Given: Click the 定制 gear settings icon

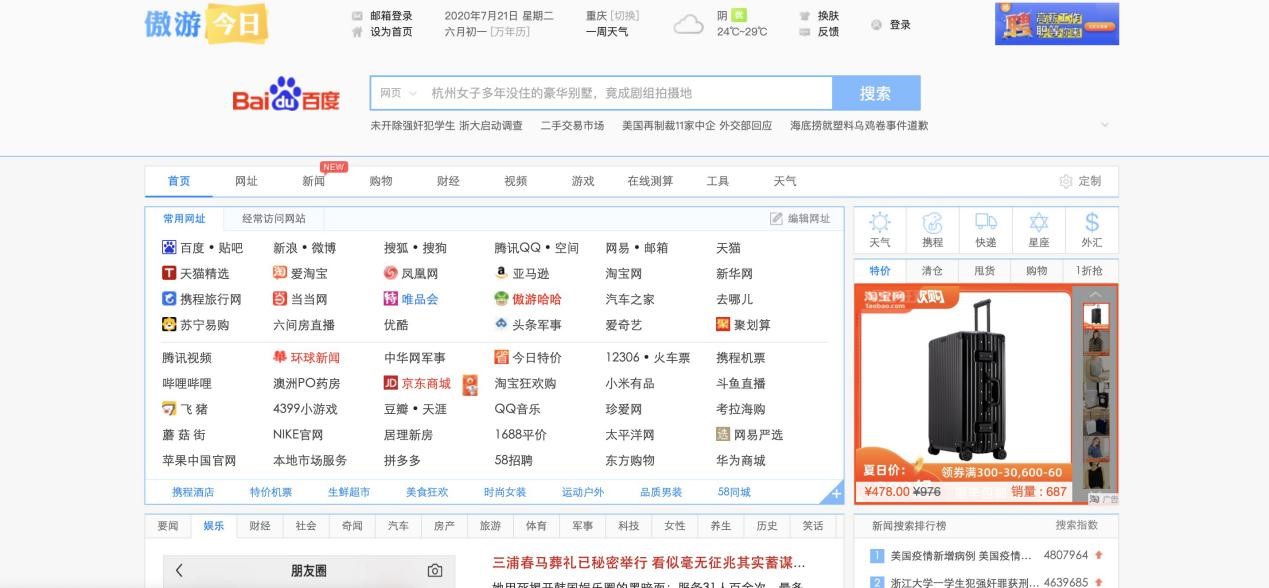Looking at the screenshot, I should point(1066,181).
